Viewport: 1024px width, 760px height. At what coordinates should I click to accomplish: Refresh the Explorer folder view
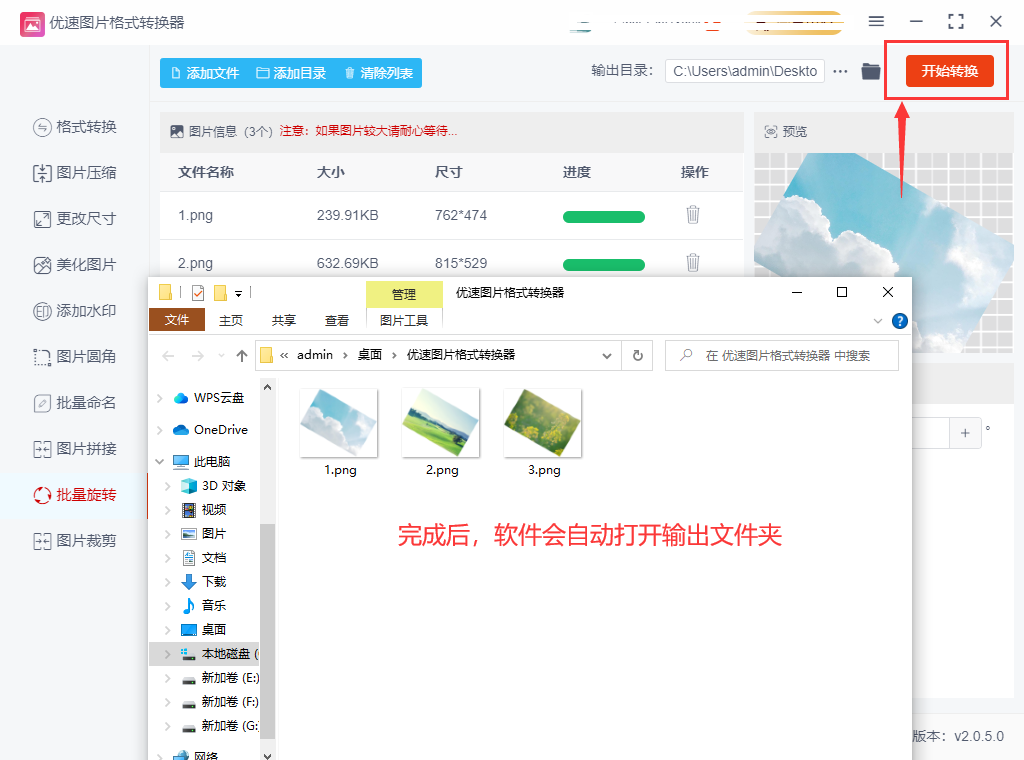(637, 356)
